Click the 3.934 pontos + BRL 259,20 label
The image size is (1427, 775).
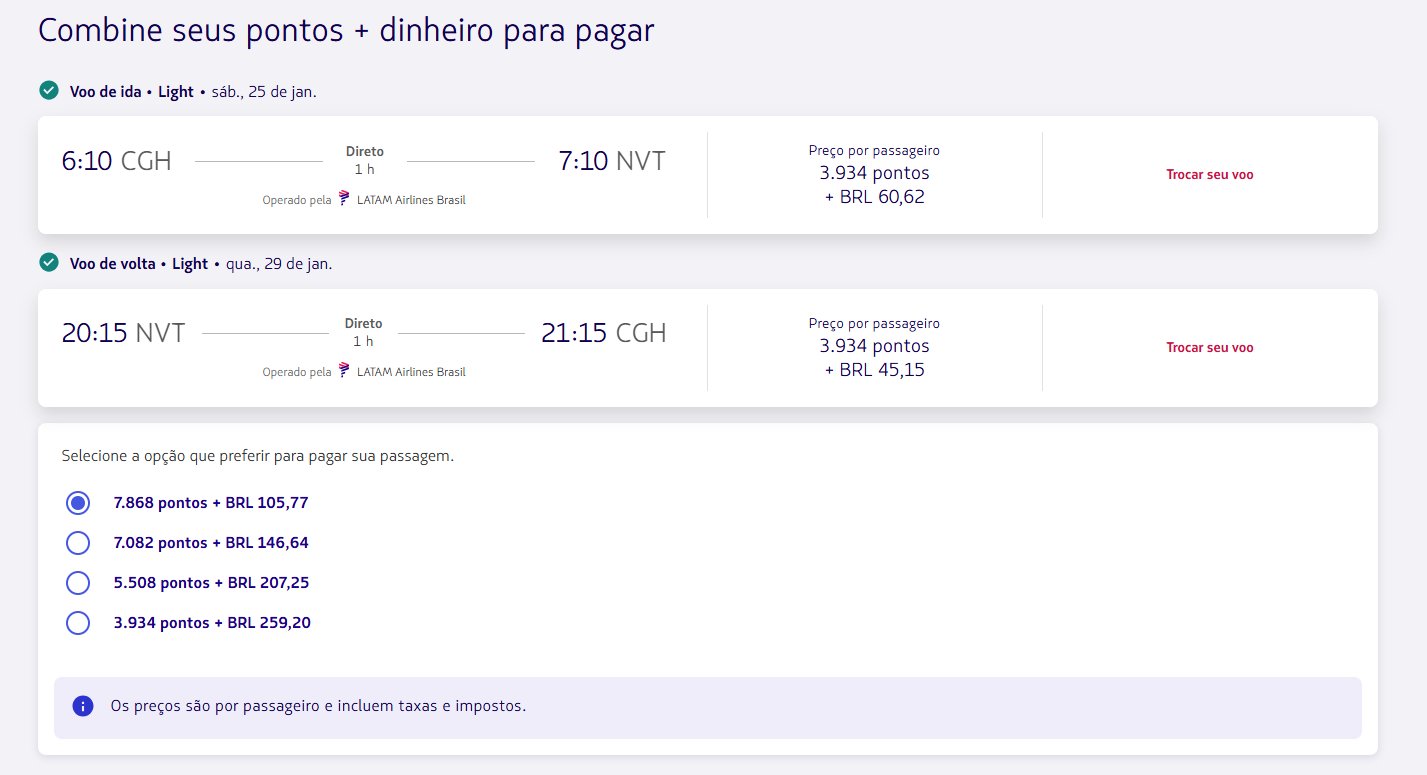(212, 623)
